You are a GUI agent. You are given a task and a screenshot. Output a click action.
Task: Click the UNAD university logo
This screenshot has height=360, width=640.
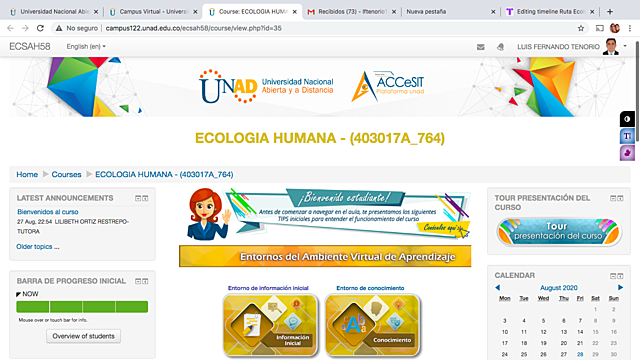coord(266,87)
